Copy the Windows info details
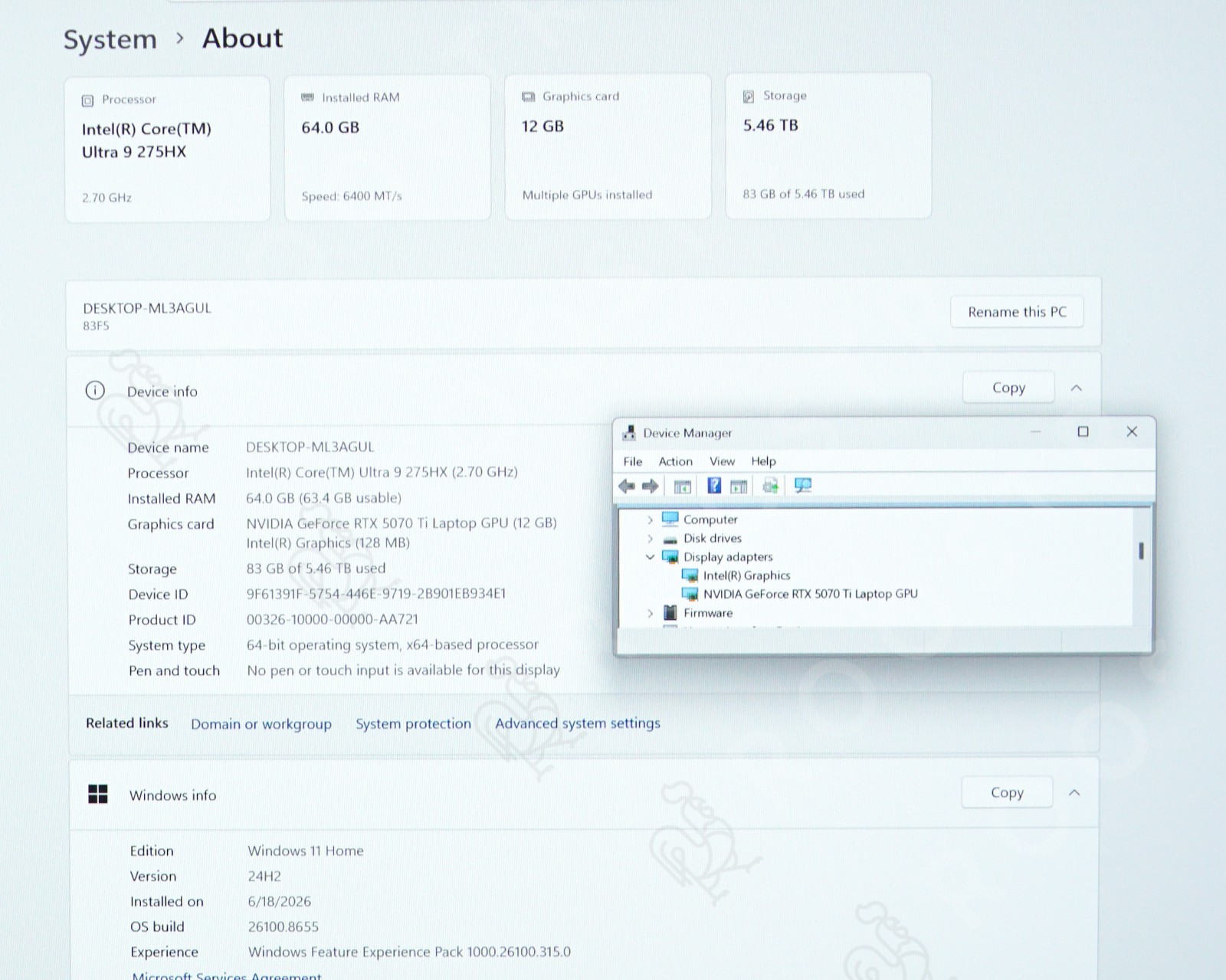 1007,792
